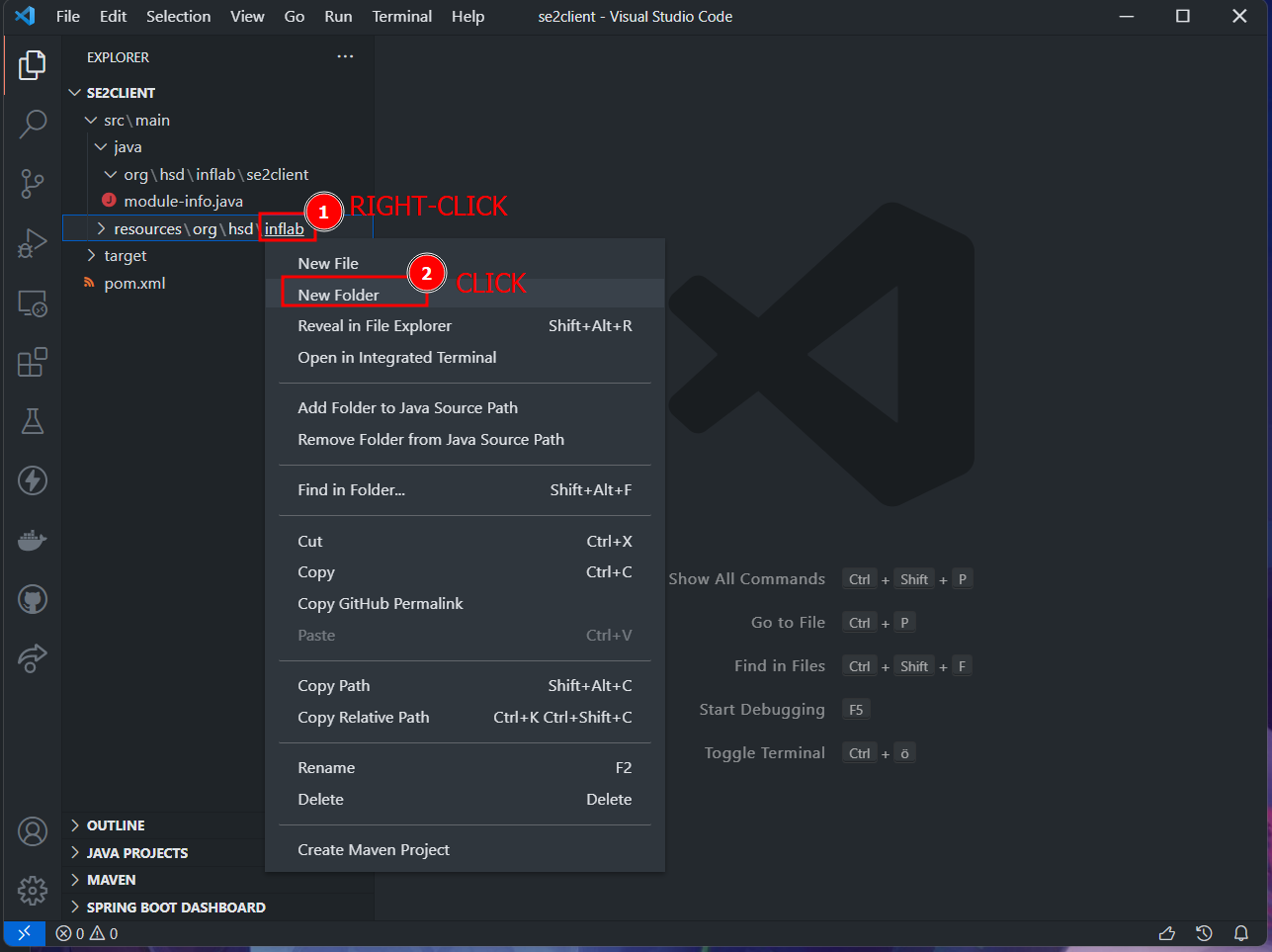Select Copy Path entry
This screenshot has height=952, width=1272.
[465, 686]
